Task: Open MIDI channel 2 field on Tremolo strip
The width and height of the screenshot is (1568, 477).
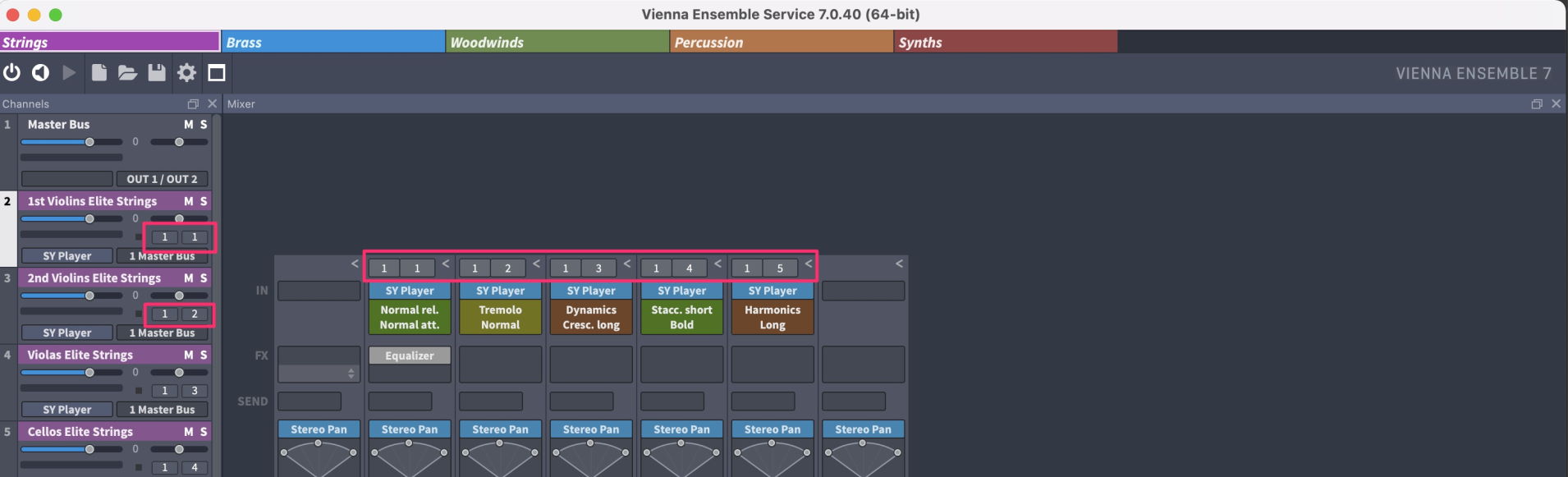Action: [508, 268]
